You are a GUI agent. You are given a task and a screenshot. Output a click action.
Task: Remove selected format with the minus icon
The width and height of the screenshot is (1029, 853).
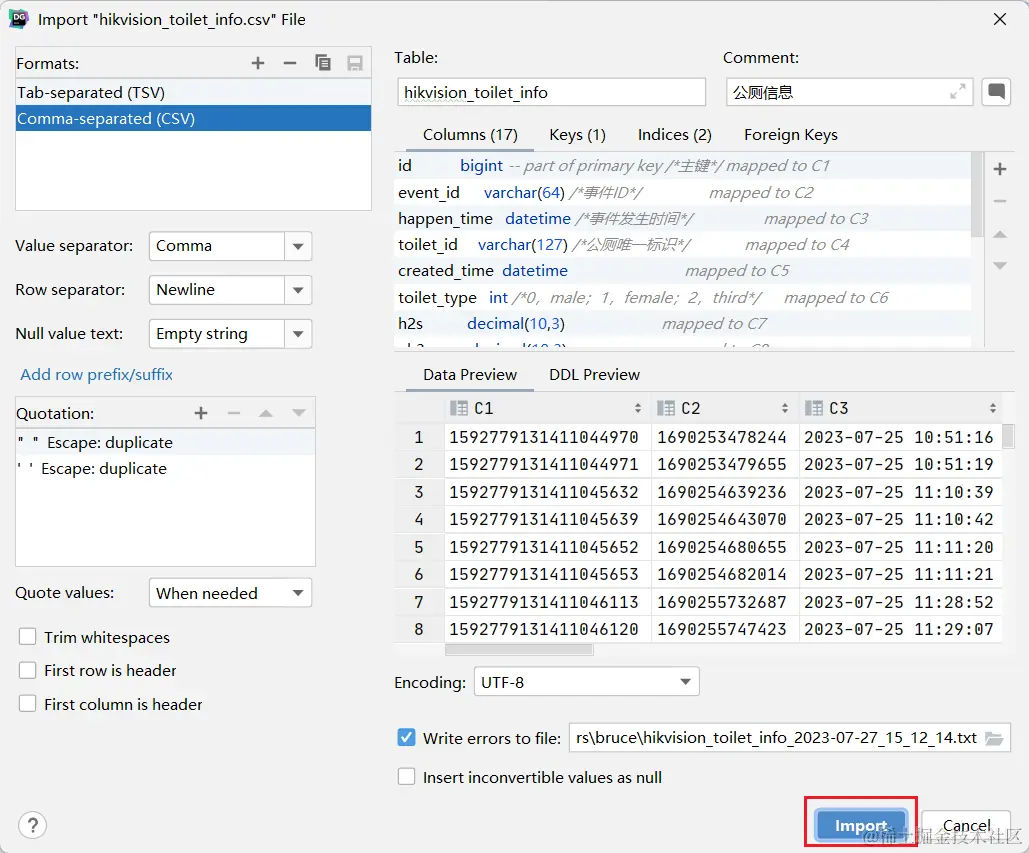tap(290, 63)
